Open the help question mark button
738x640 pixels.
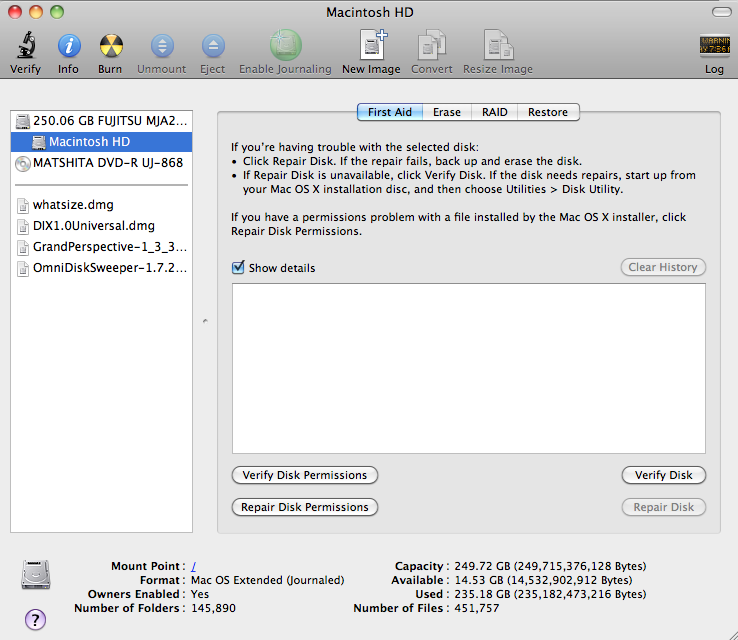pos(35,619)
